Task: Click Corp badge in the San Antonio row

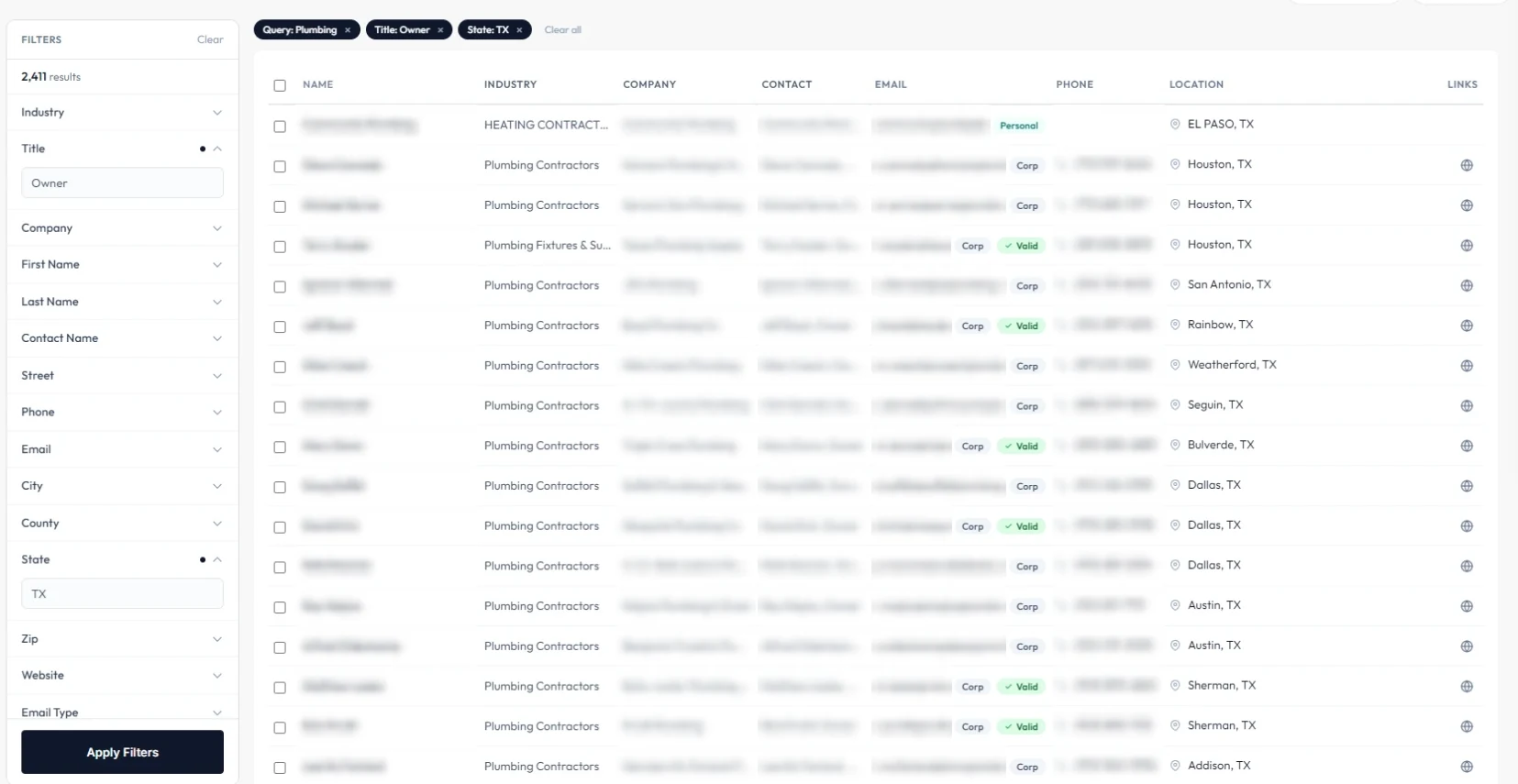Action: (1027, 286)
